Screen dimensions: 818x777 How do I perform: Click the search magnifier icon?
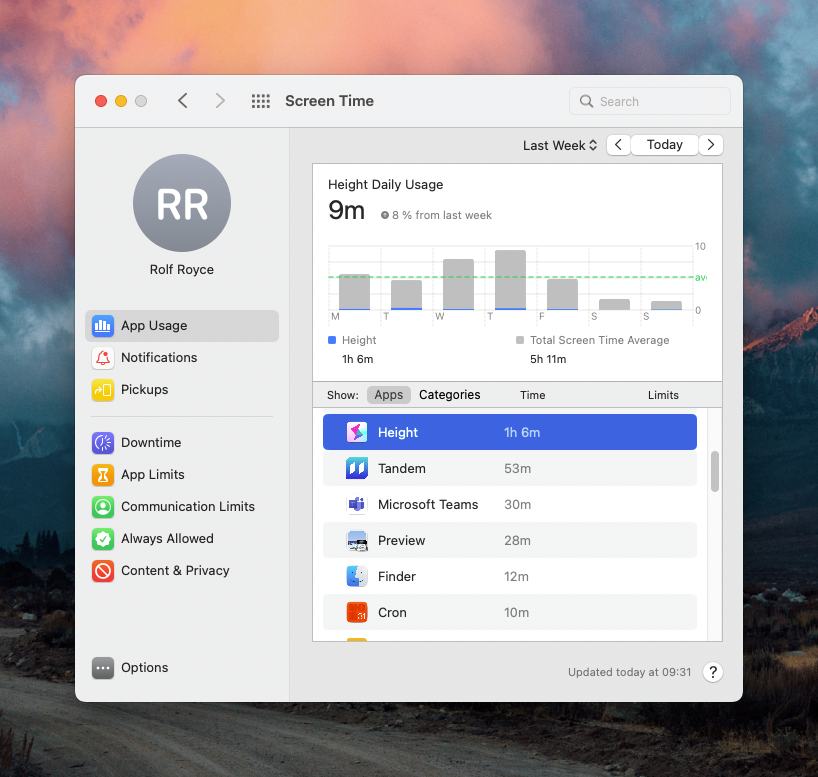tap(586, 101)
